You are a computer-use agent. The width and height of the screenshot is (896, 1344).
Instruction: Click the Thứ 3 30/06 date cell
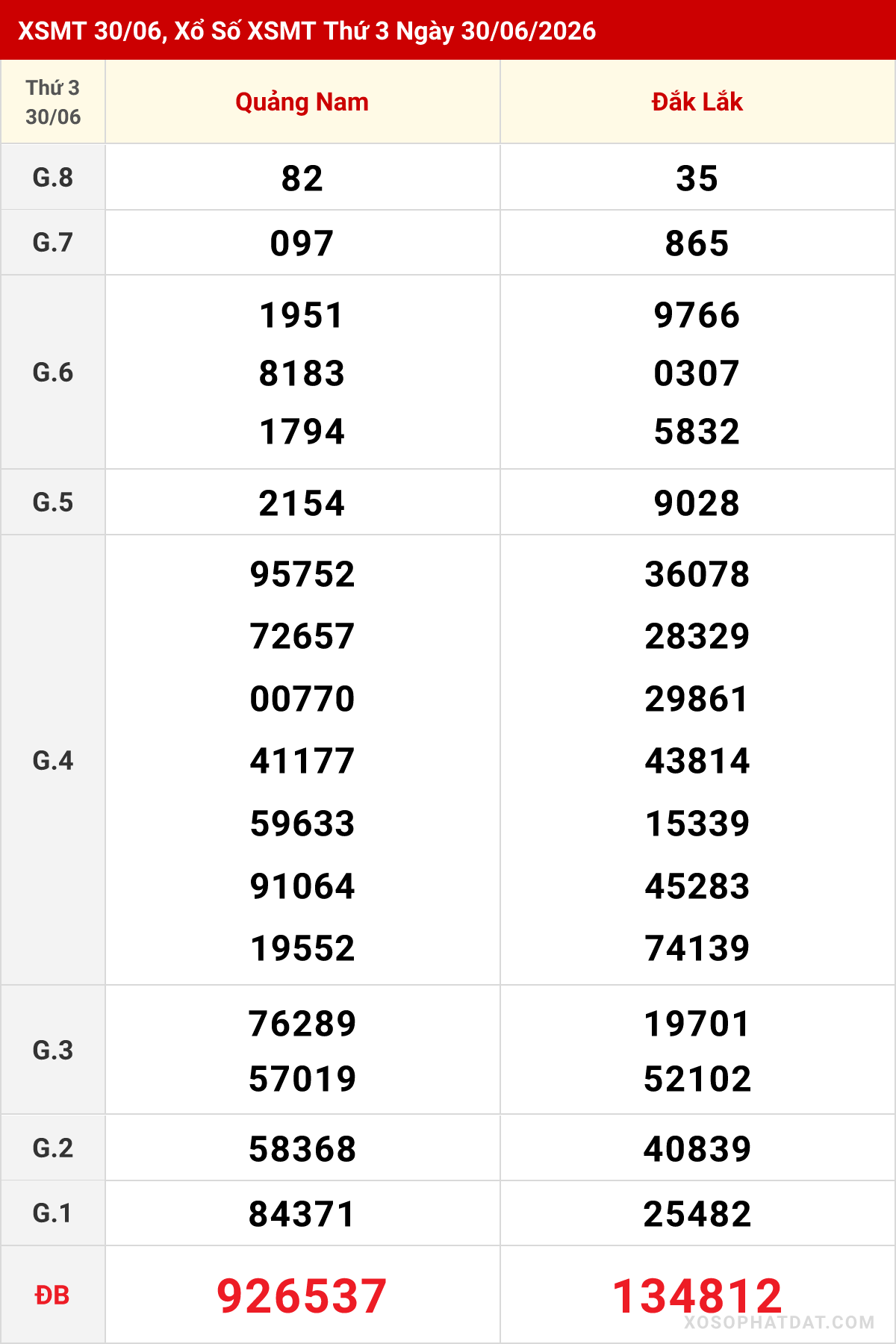coord(53,102)
